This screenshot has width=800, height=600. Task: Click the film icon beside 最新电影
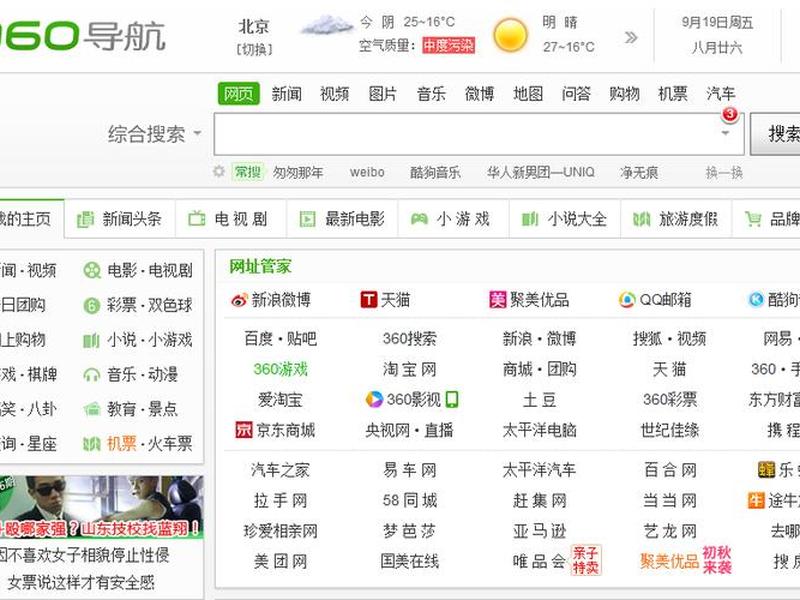pos(307,219)
